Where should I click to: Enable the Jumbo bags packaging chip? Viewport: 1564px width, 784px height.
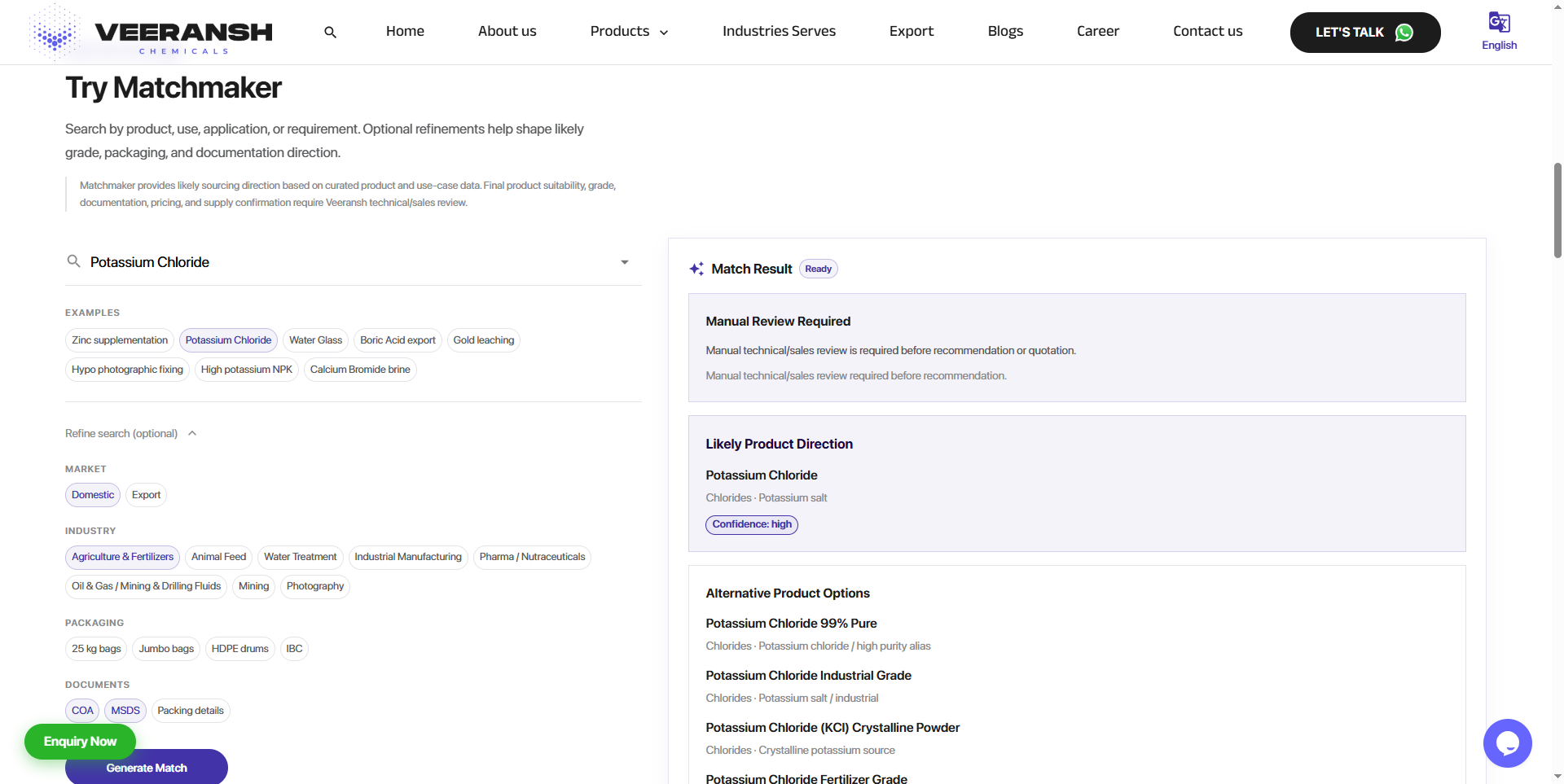pos(166,649)
